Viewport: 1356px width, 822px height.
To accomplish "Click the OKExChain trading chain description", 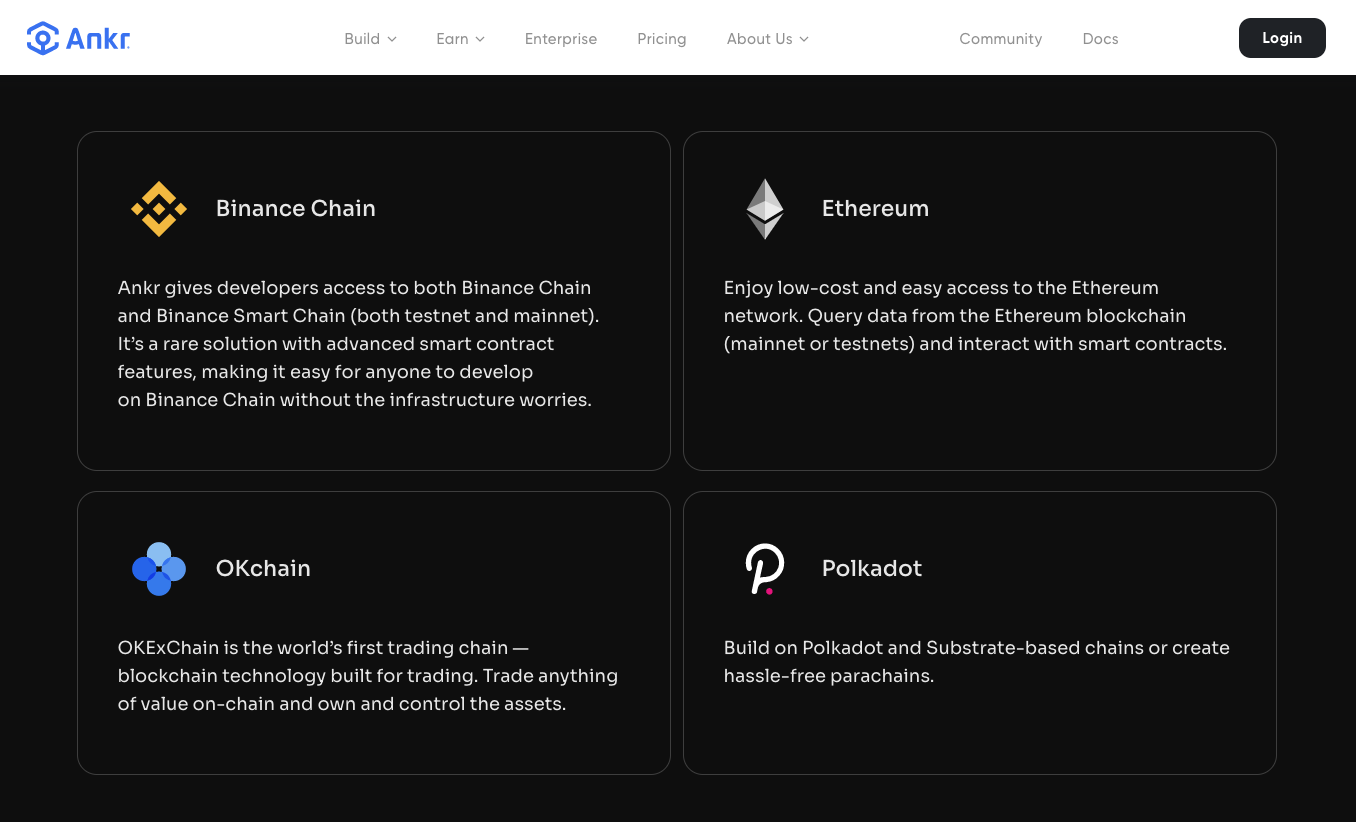I will [368, 676].
